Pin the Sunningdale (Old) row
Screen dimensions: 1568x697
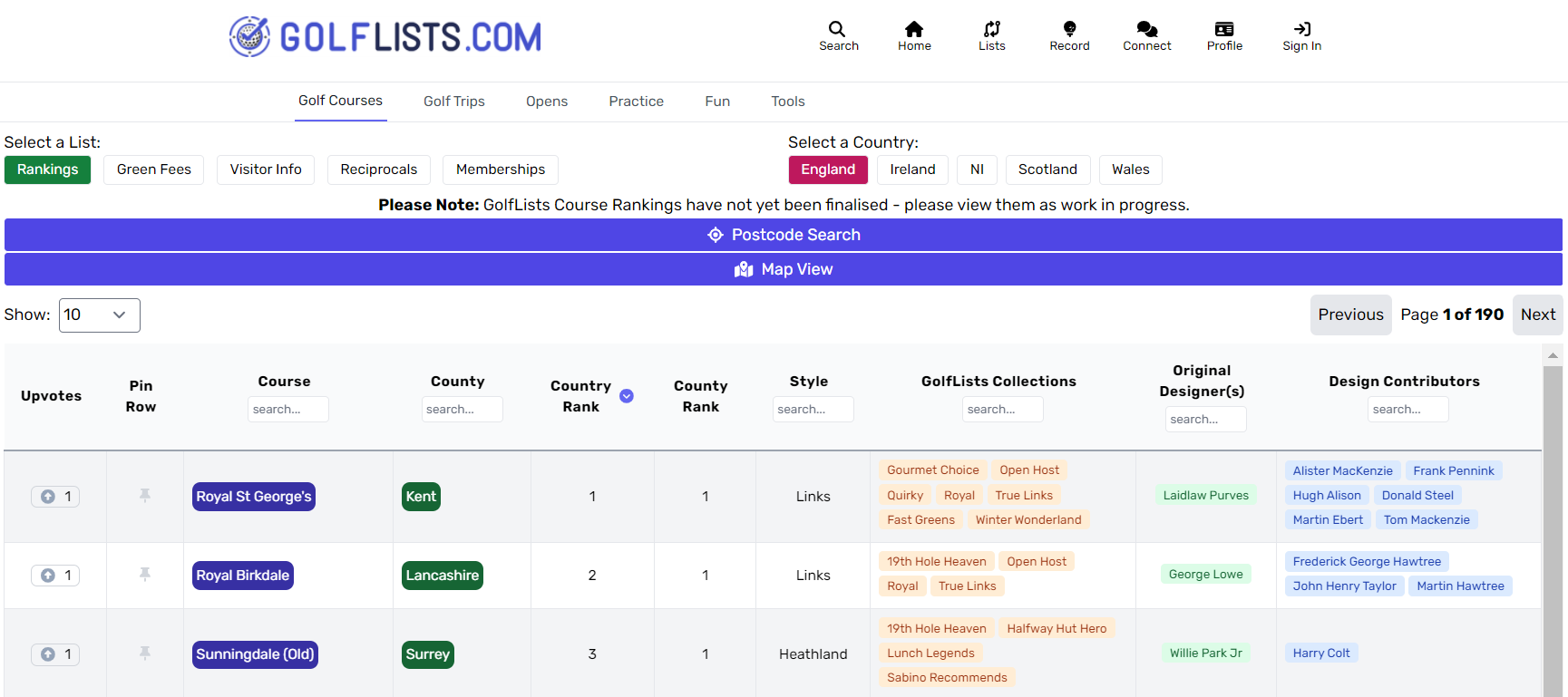click(x=144, y=653)
